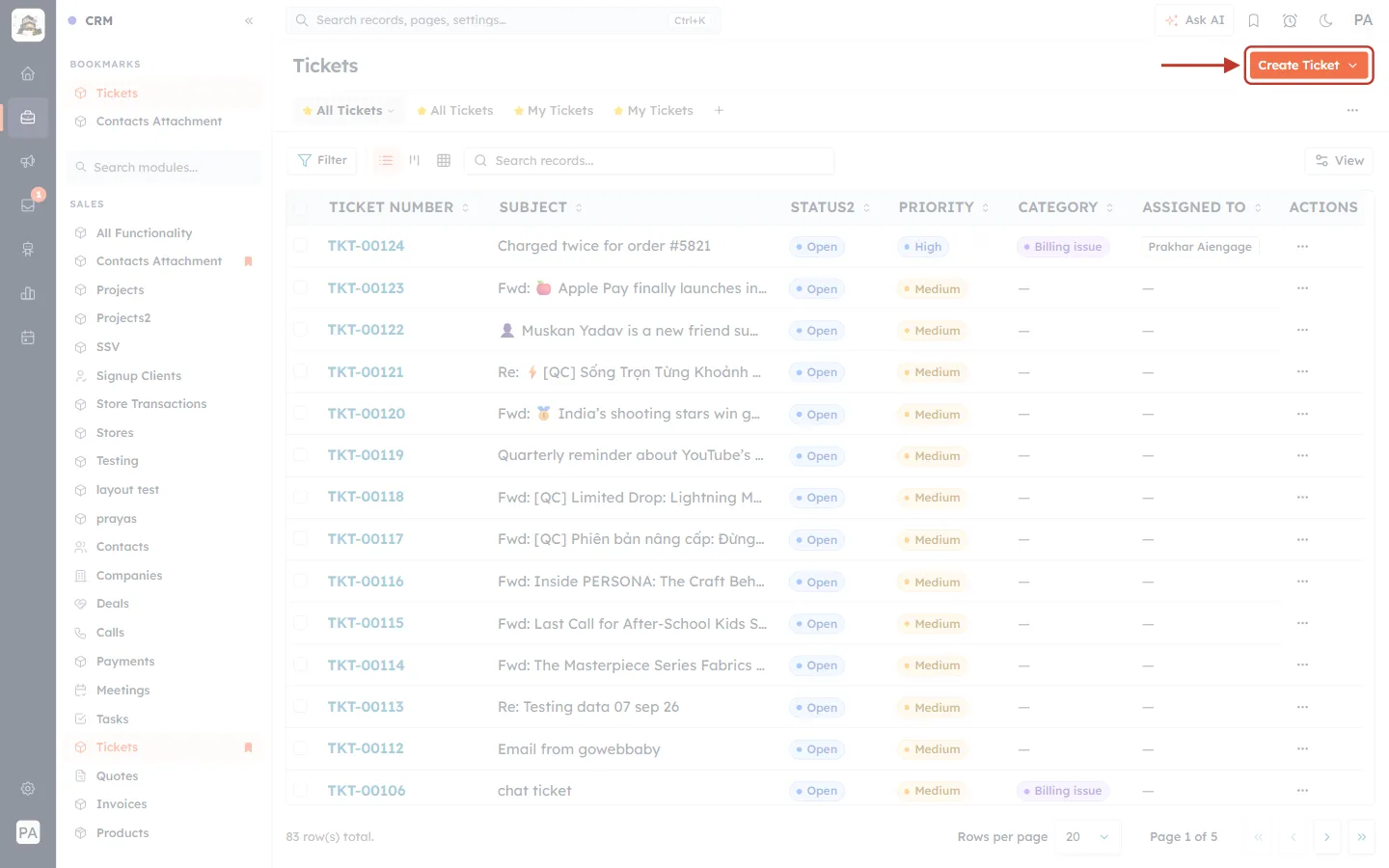Click the Ask AI button
This screenshot has height=868, width=1389.
pyautogui.click(x=1194, y=20)
